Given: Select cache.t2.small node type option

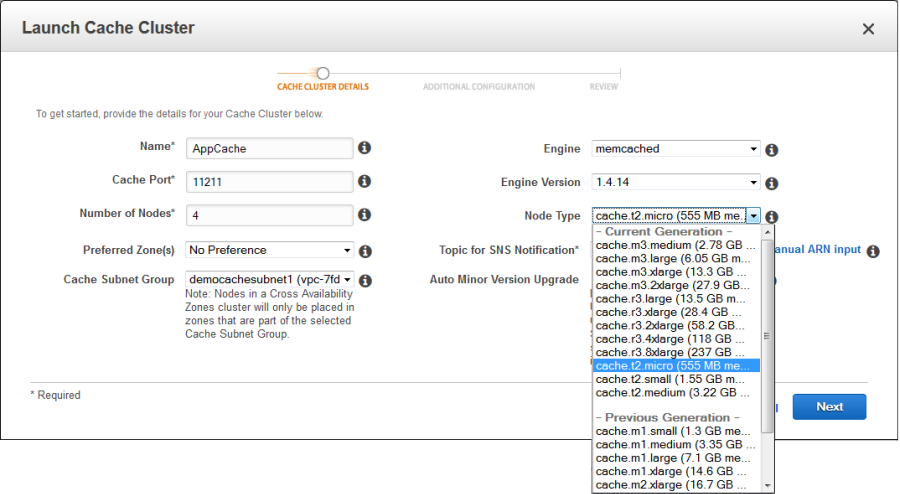Looking at the screenshot, I should (x=669, y=379).
